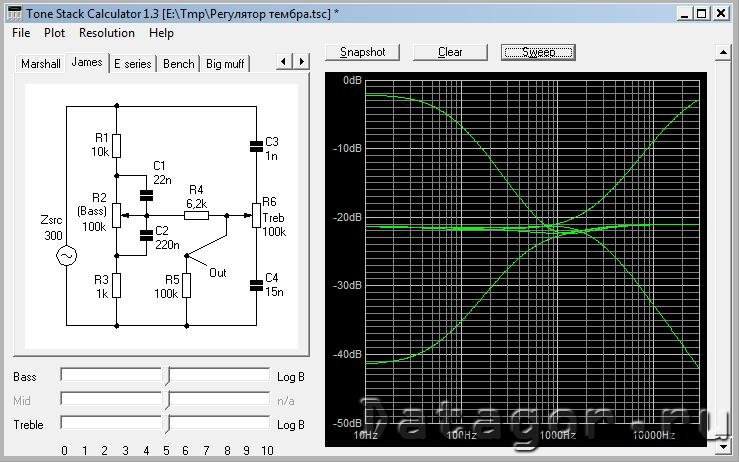This screenshot has width=739, height=462.
Task: Click the Bass 'Log B' taper label
Action: pos(290,377)
